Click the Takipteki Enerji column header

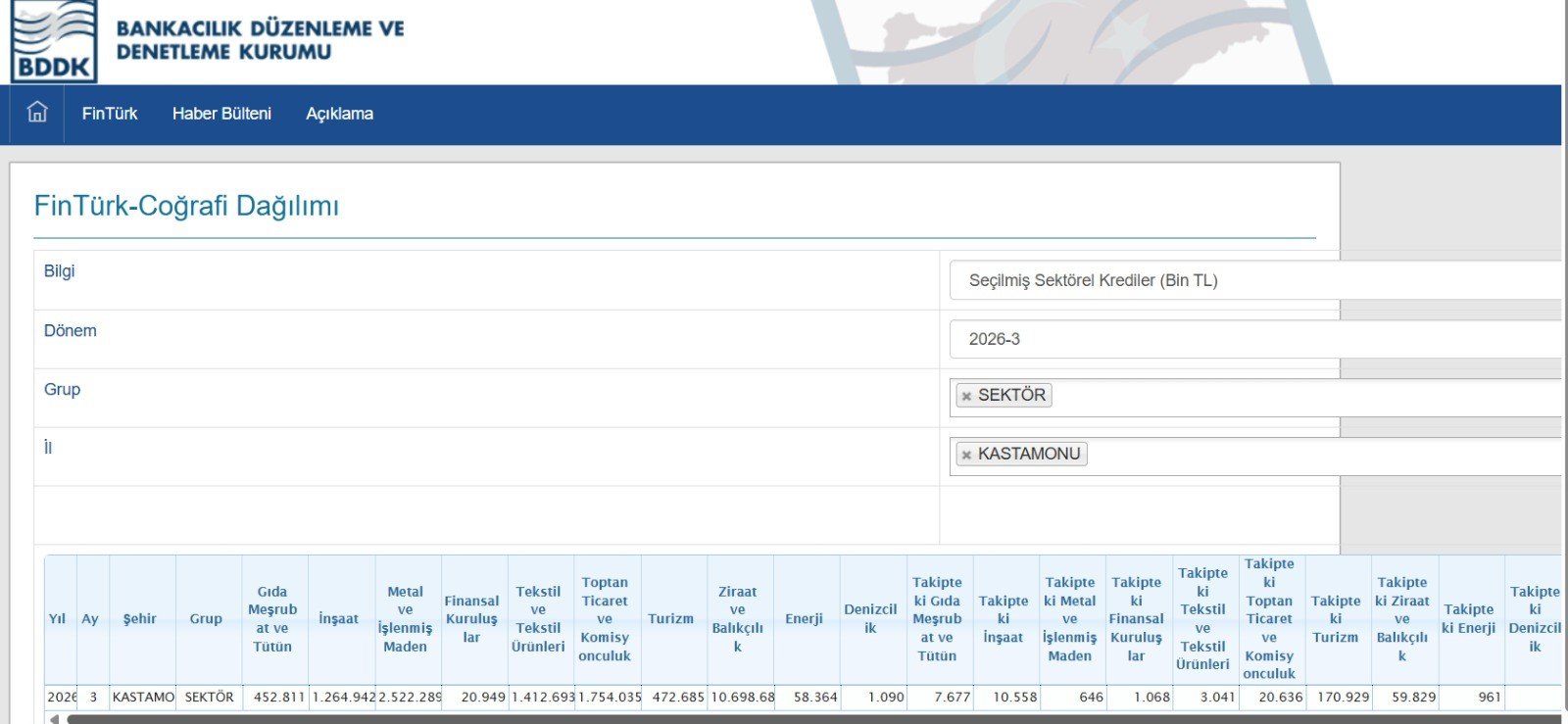click(1472, 619)
